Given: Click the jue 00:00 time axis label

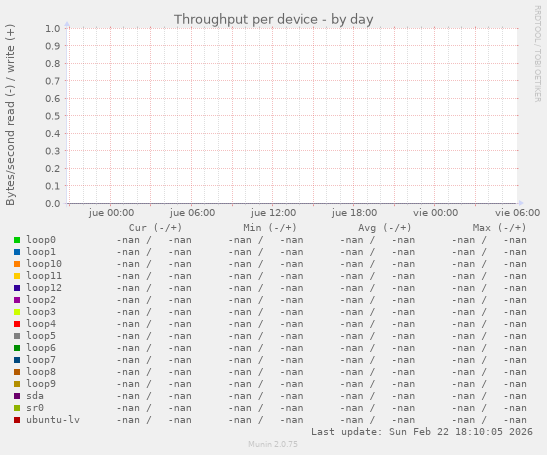Looking at the screenshot, I should [111, 213].
